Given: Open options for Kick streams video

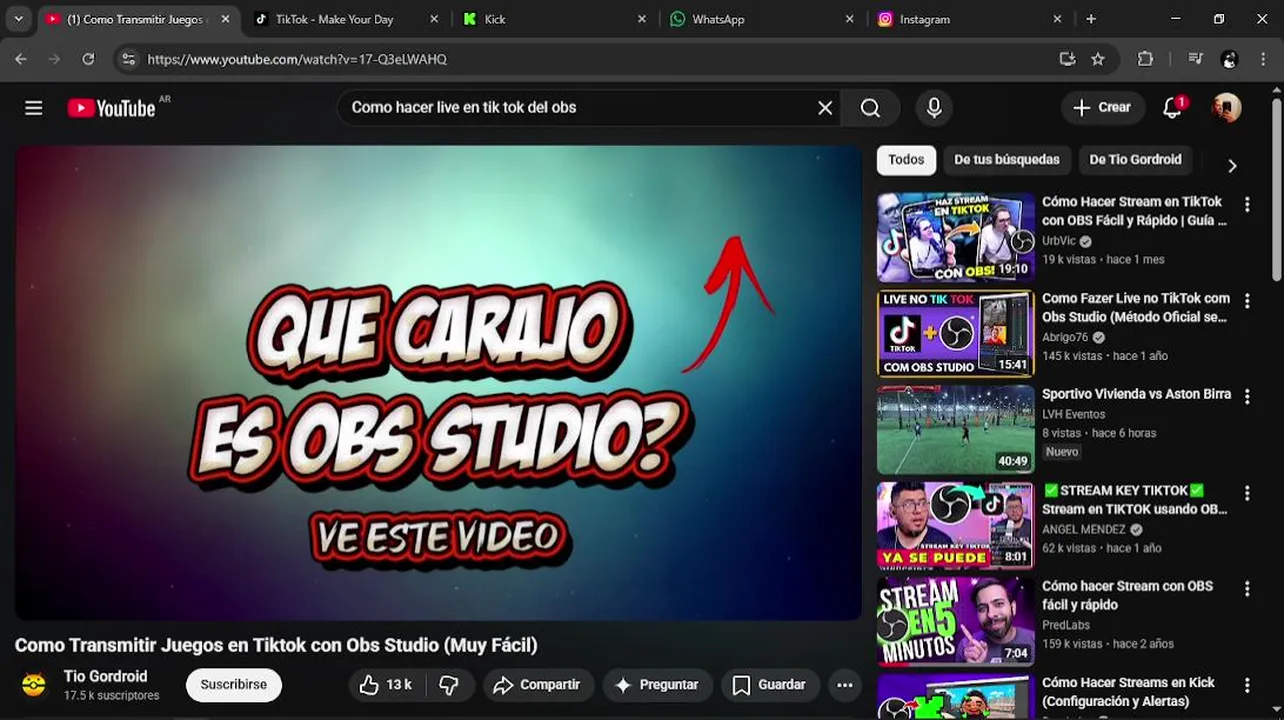Looking at the screenshot, I should tap(1247, 685).
